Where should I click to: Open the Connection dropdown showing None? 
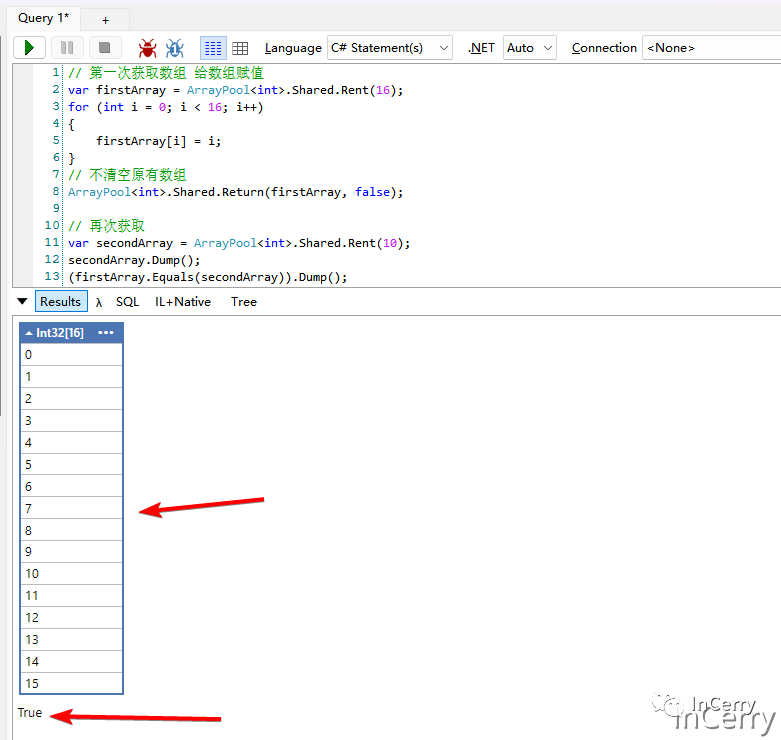710,48
